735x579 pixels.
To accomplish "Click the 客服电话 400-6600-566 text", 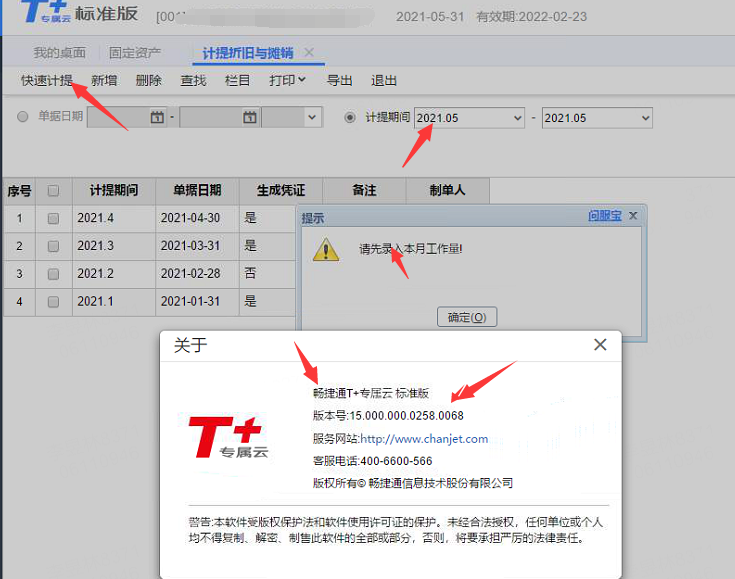I will pyautogui.click(x=373, y=461).
